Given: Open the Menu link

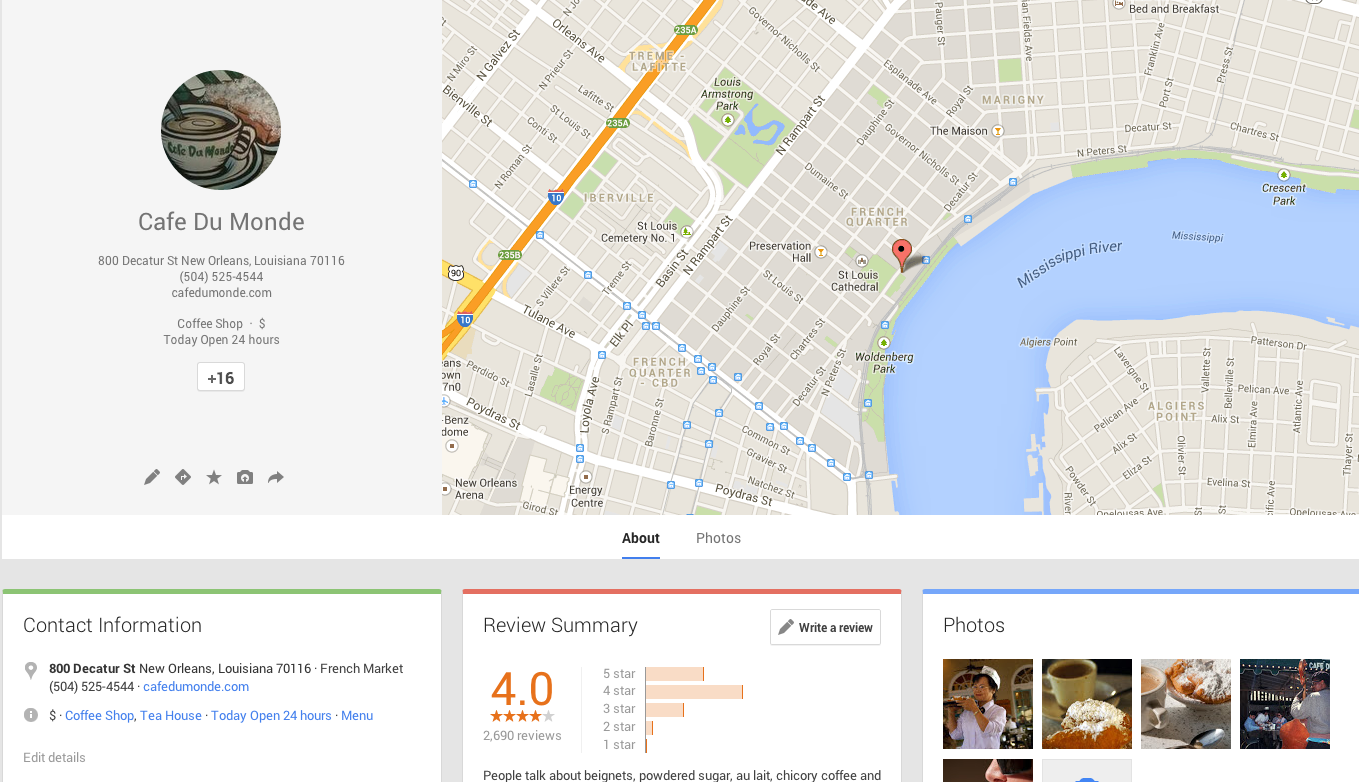Looking at the screenshot, I should tap(357, 715).
